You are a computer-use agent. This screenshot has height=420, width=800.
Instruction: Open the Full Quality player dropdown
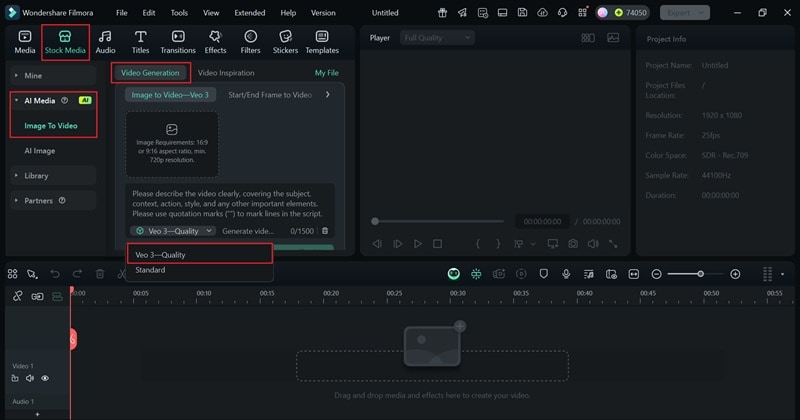437,38
